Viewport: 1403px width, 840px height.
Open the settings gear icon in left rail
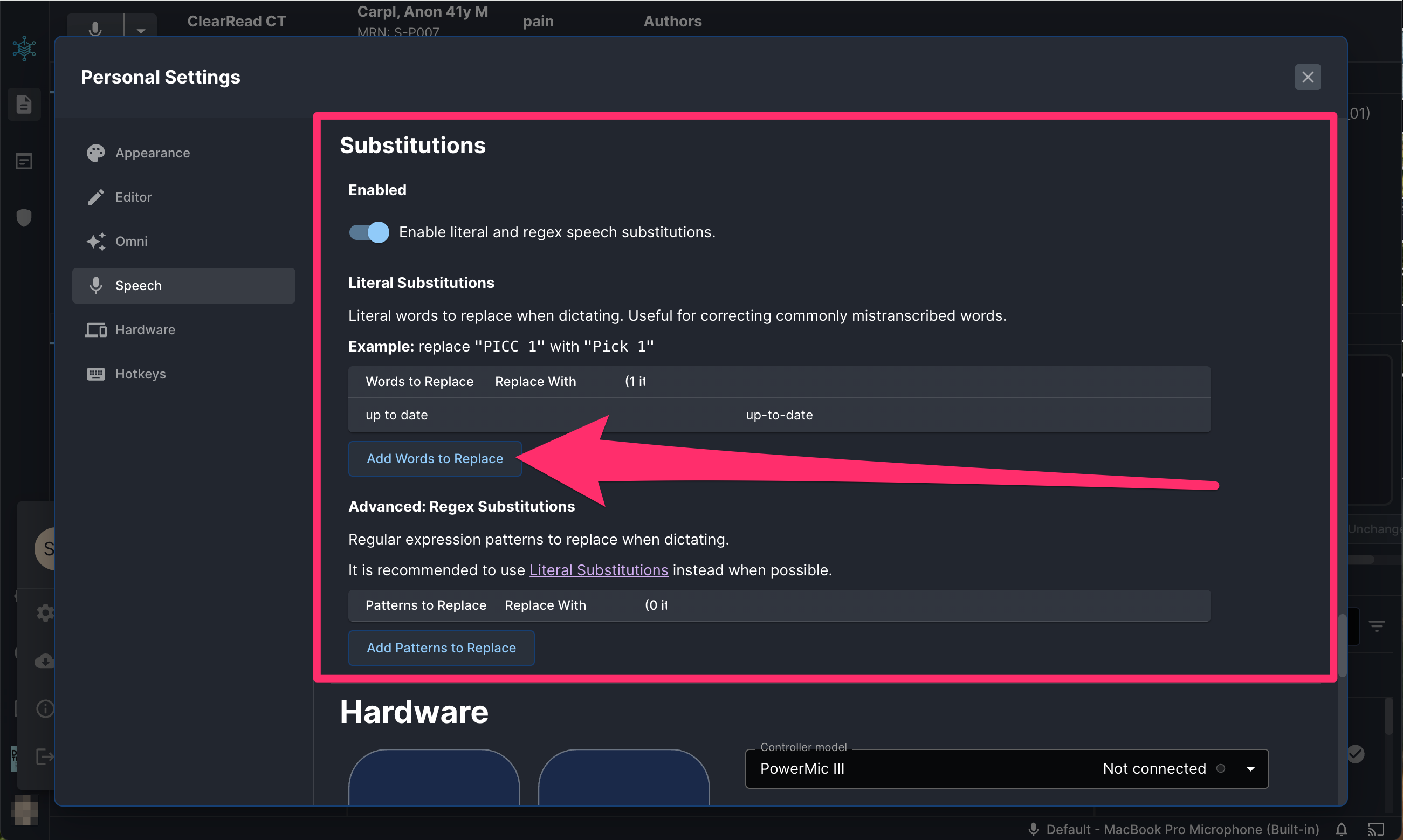(x=45, y=612)
